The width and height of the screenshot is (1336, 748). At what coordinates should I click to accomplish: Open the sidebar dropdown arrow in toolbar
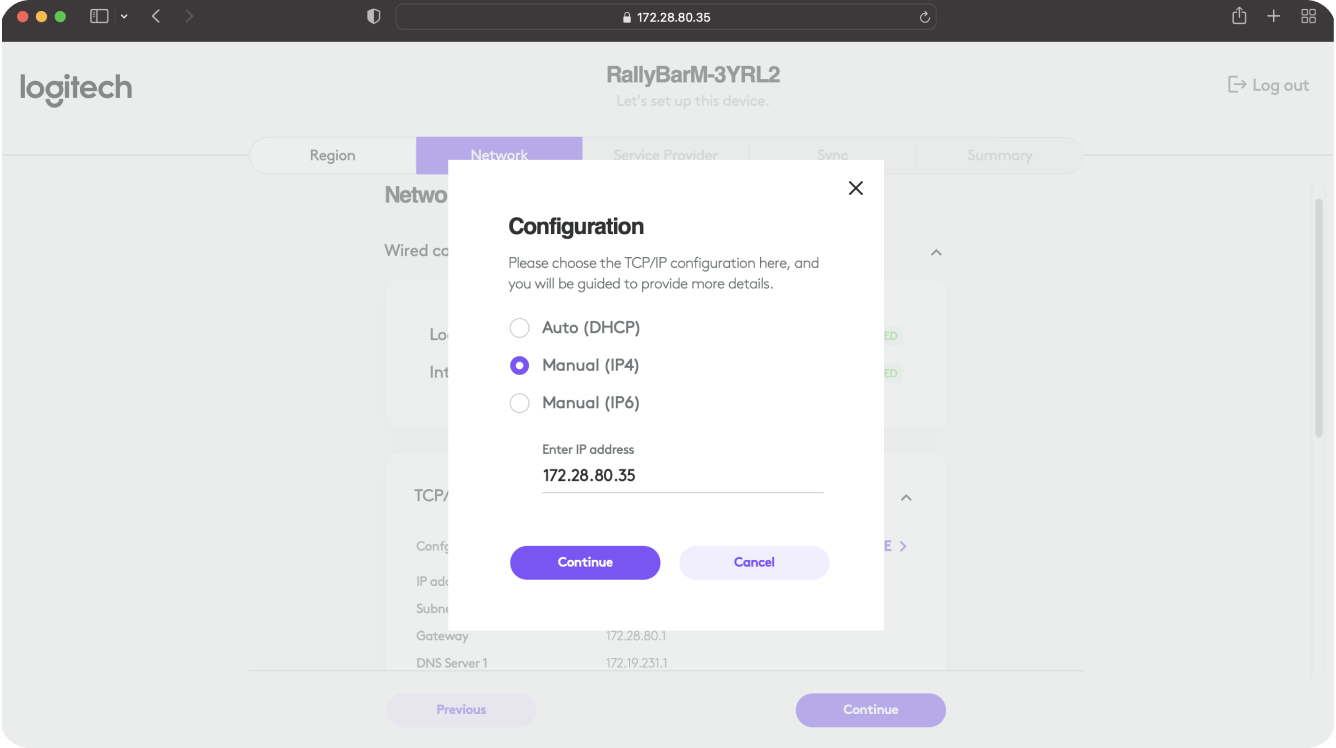click(x=124, y=17)
